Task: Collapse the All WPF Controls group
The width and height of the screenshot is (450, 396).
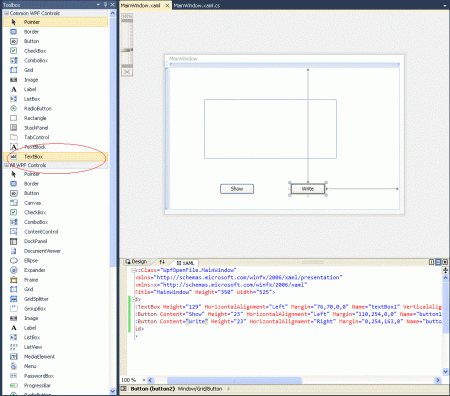Action: tap(6, 165)
